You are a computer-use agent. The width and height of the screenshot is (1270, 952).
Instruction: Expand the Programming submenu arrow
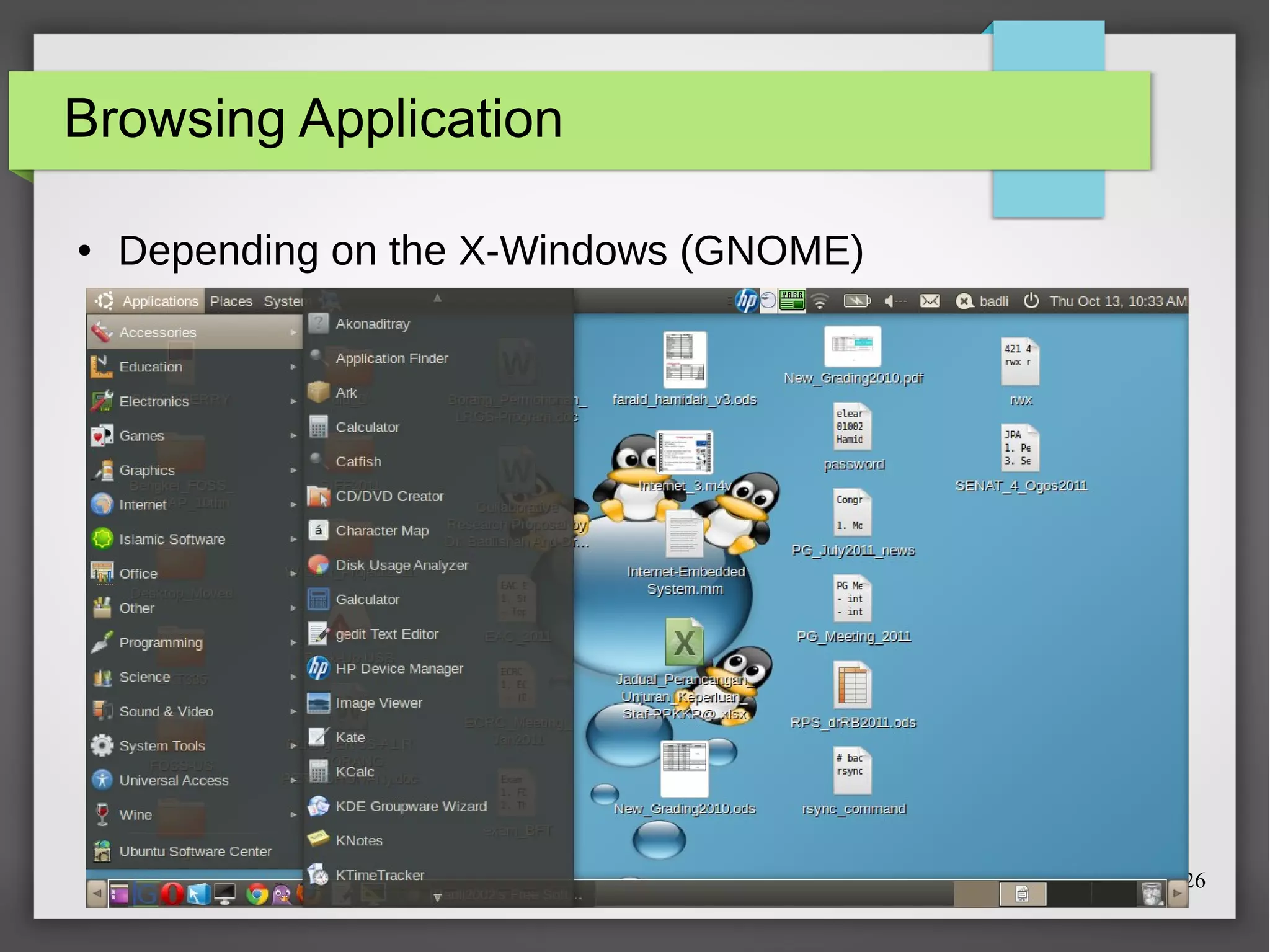[293, 643]
